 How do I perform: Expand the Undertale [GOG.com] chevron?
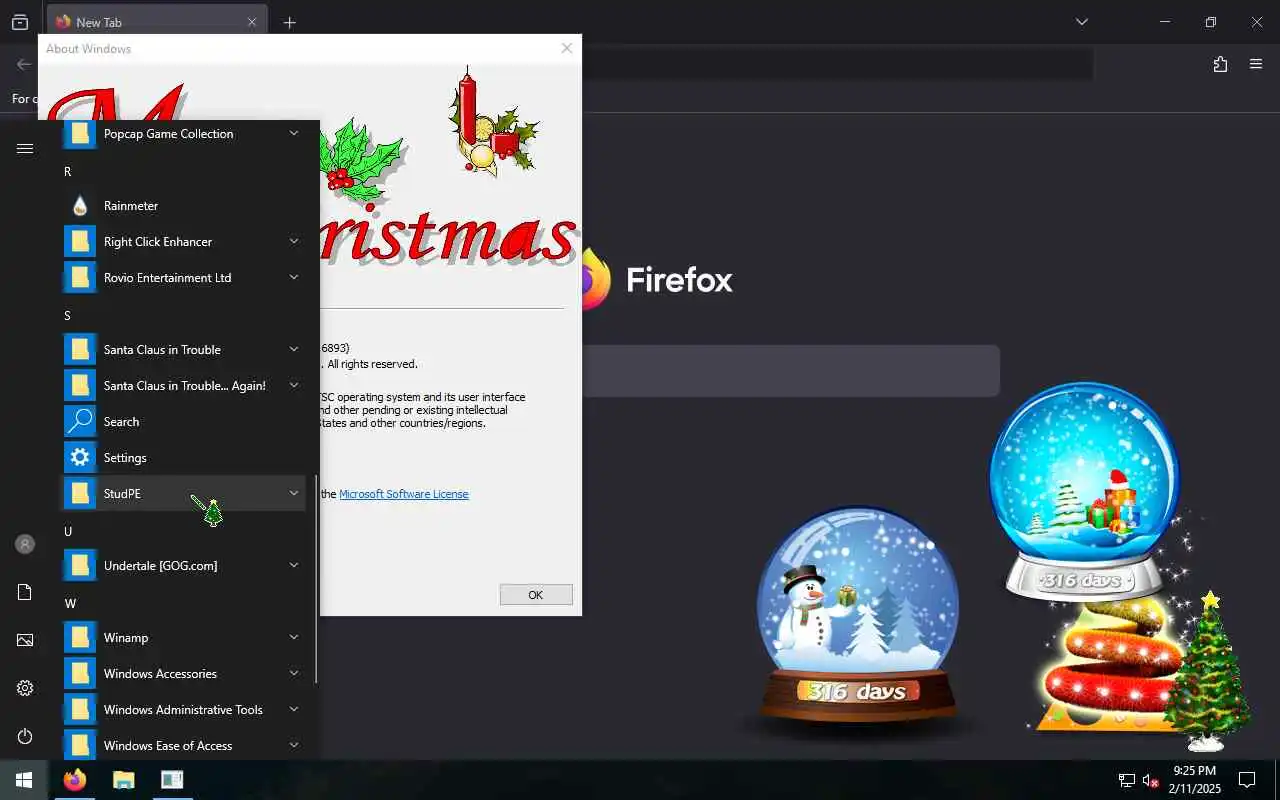[294, 565]
